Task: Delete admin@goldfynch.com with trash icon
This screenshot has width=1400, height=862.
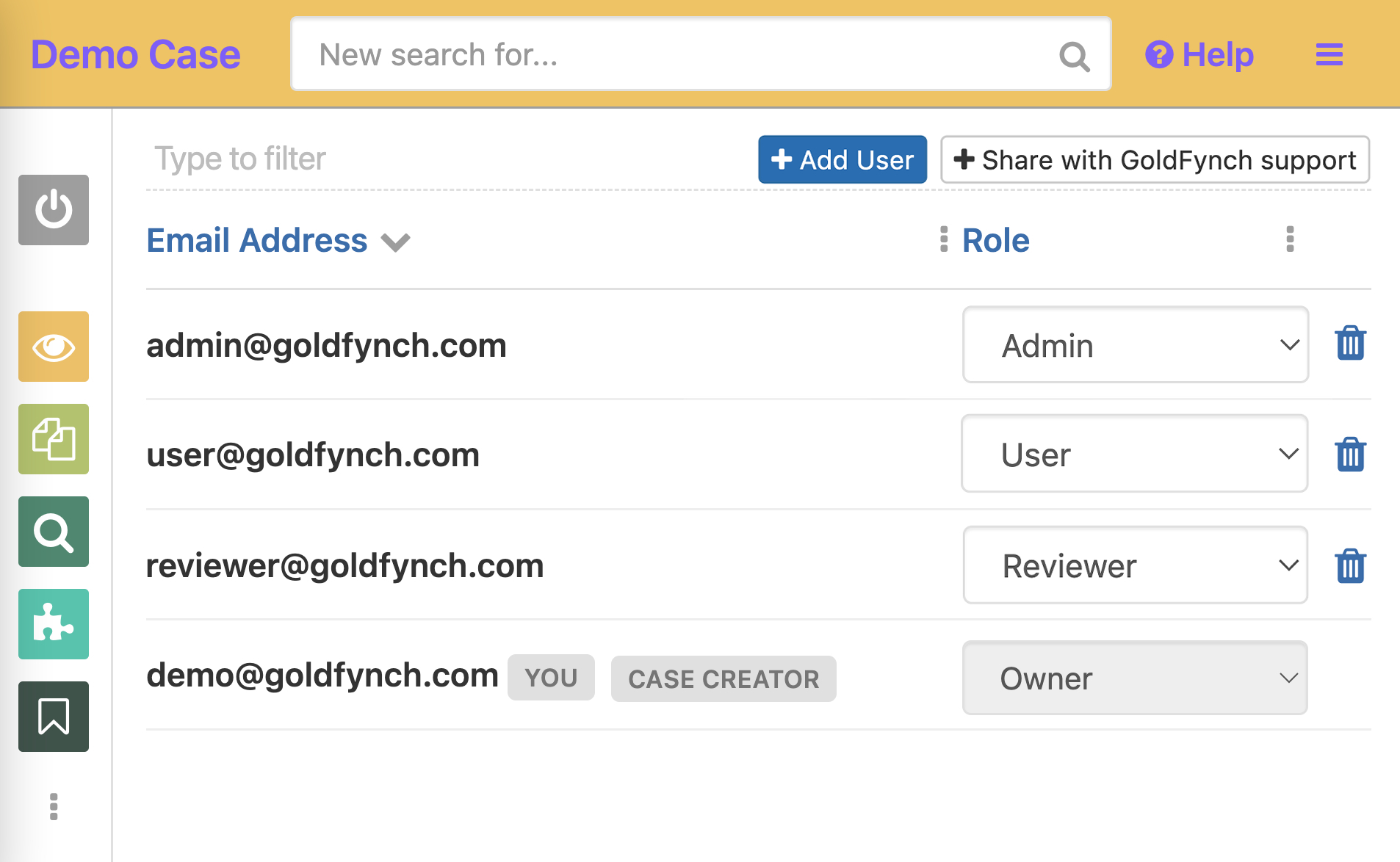Action: (x=1350, y=343)
